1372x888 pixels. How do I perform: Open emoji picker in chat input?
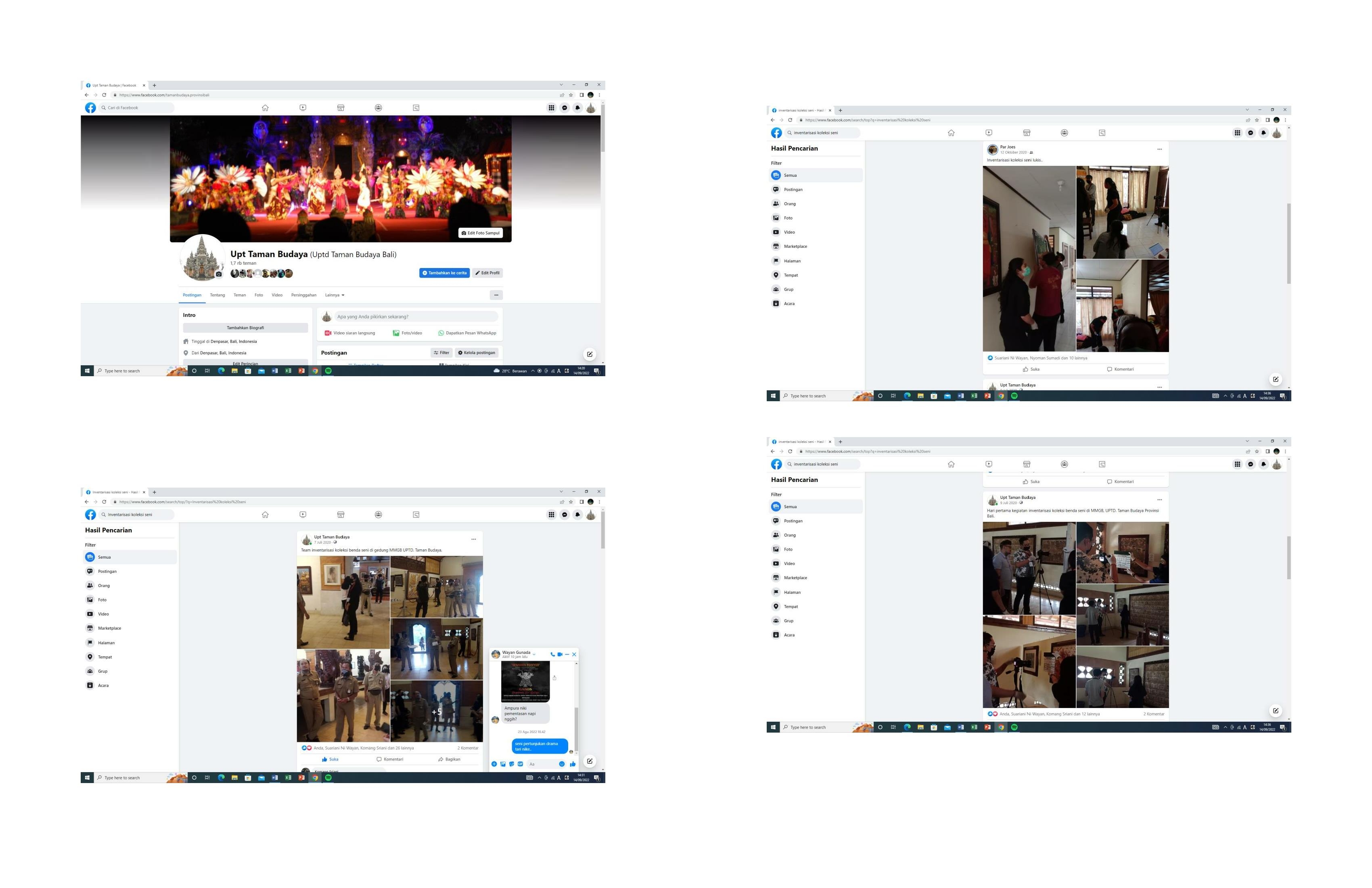point(561,764)
